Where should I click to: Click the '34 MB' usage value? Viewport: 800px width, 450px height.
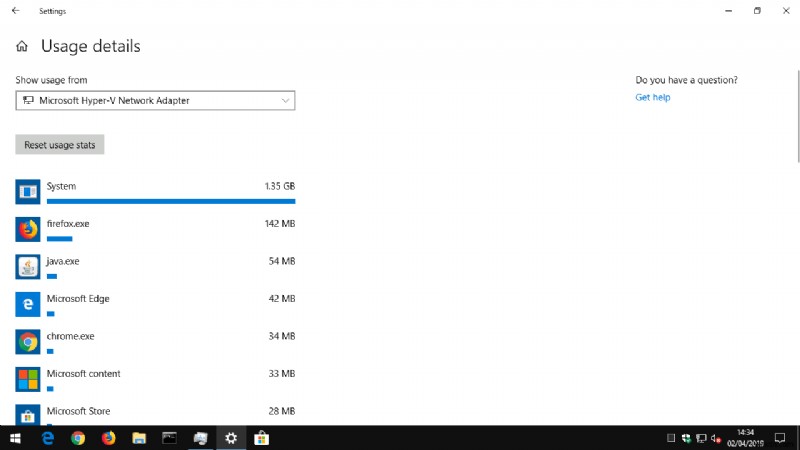pos(282,336)
